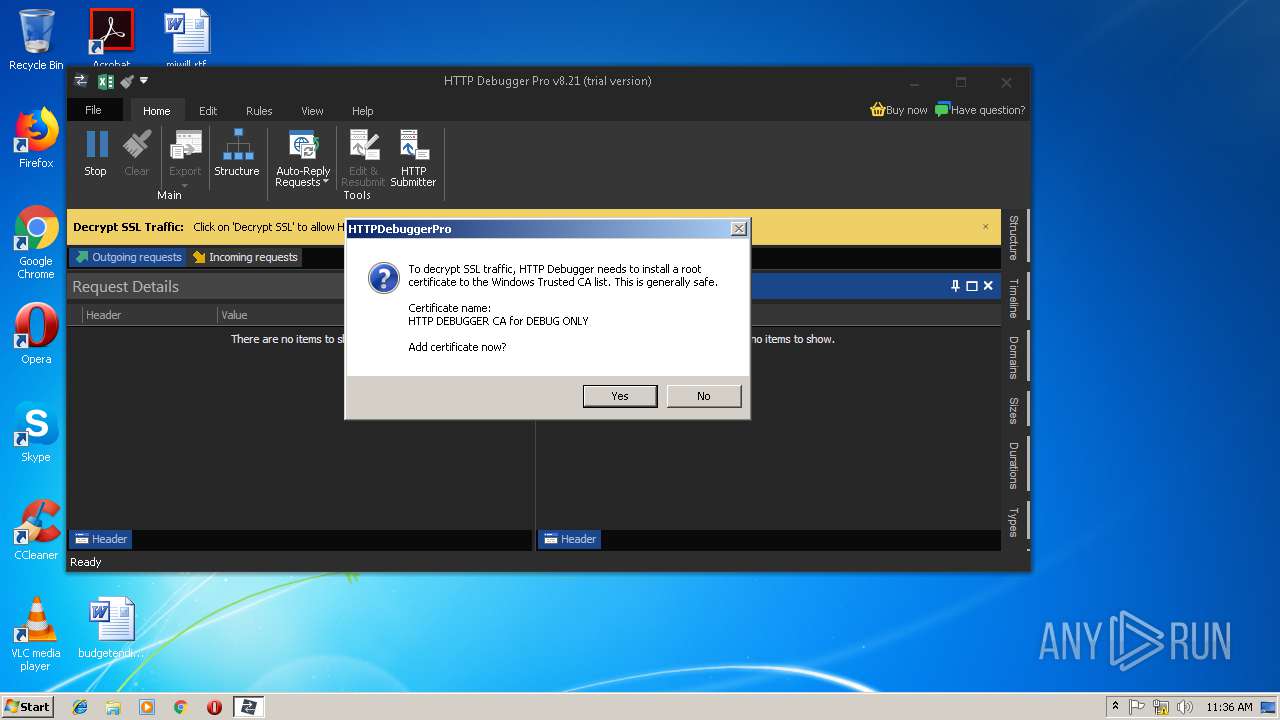Expand the Auto-Reply Requests dropdown arrow
1280x720 pixels.
point(326,183)
